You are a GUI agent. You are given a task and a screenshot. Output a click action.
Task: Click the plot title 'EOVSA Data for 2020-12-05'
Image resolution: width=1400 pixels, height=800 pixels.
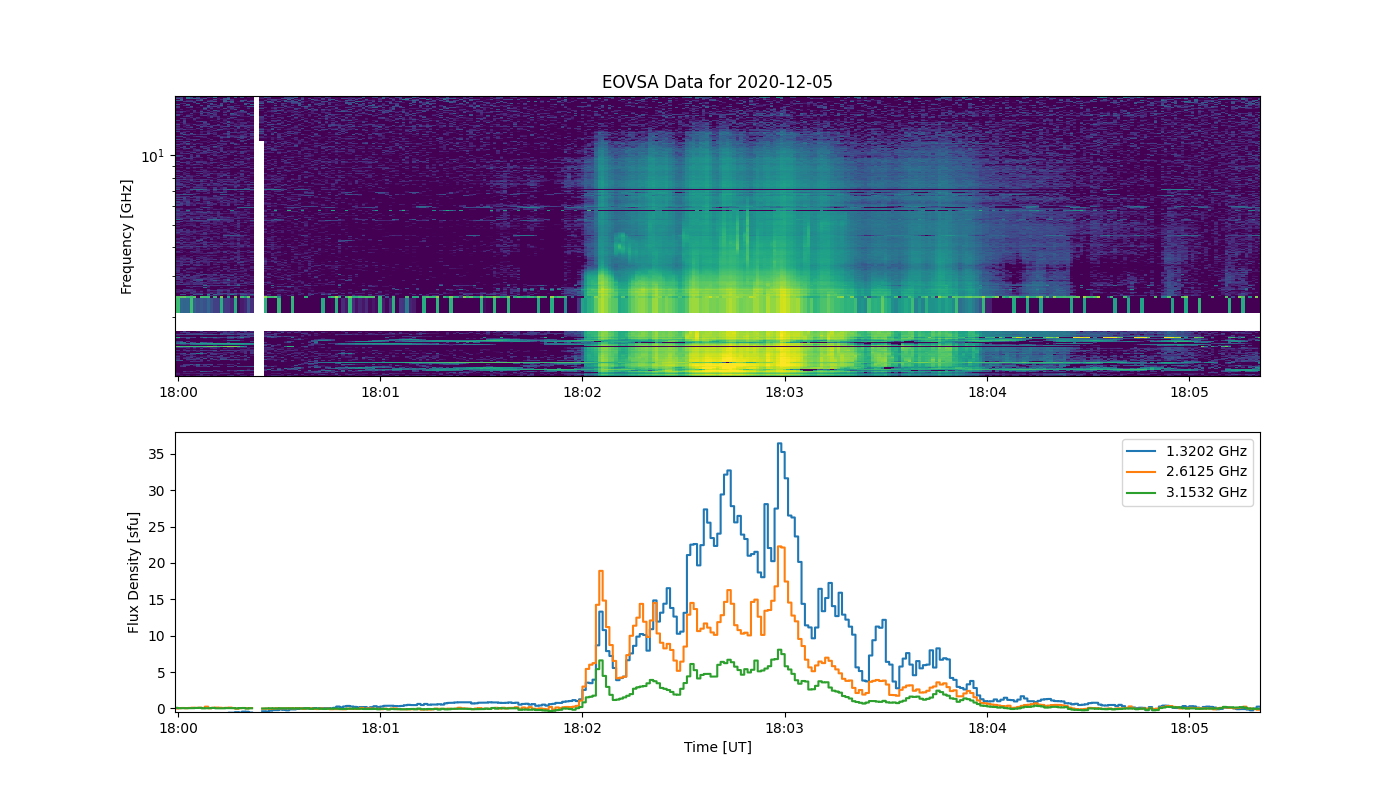(717, 82)
